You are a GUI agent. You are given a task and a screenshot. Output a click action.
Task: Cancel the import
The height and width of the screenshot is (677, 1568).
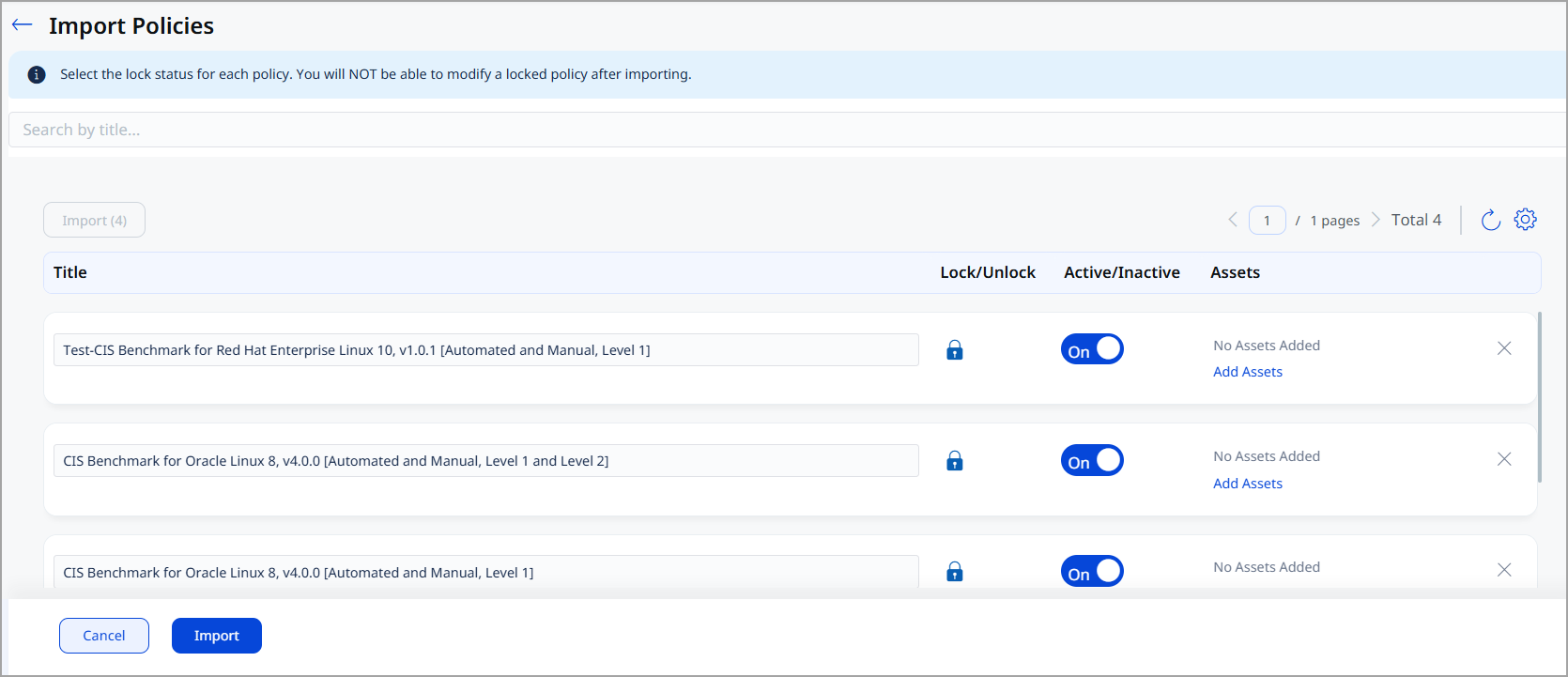104,636
